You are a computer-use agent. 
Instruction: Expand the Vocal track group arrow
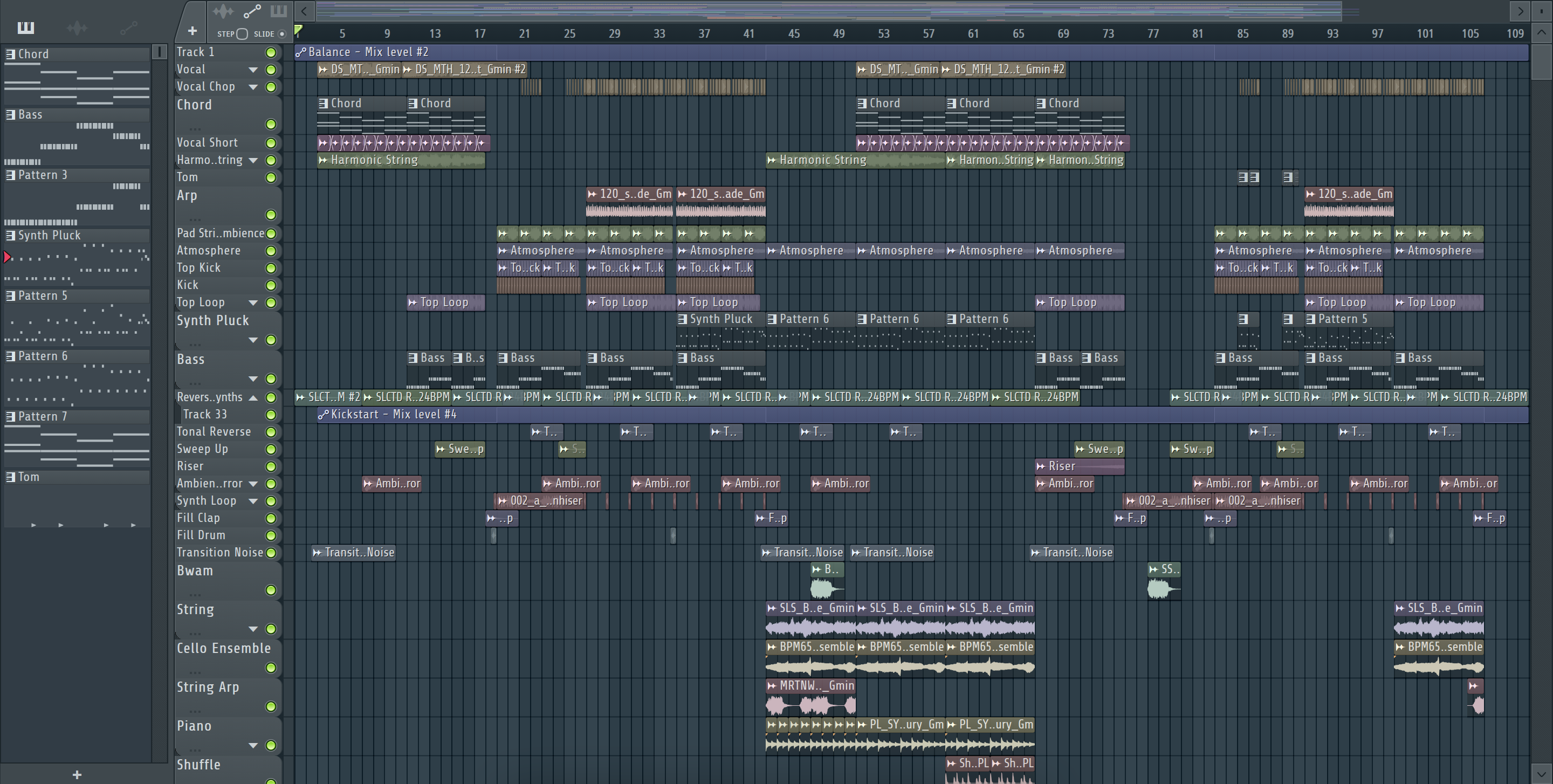(x=253, y=70)
